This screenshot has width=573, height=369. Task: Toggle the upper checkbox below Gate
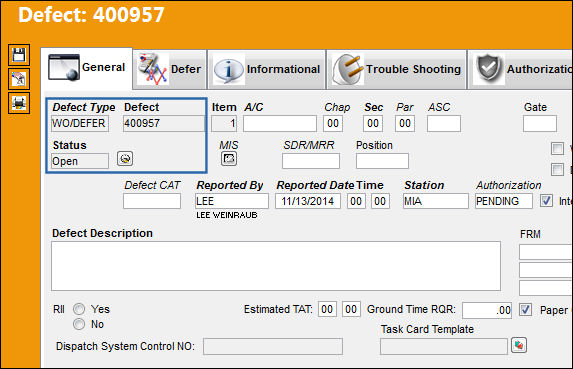557,148
